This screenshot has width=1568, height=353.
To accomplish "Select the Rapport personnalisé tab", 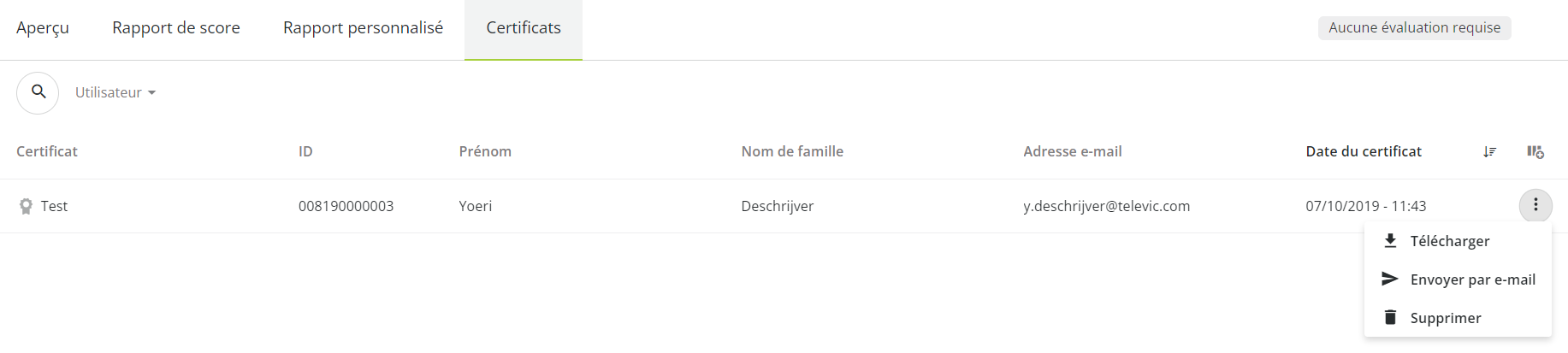I will [364, 28].
